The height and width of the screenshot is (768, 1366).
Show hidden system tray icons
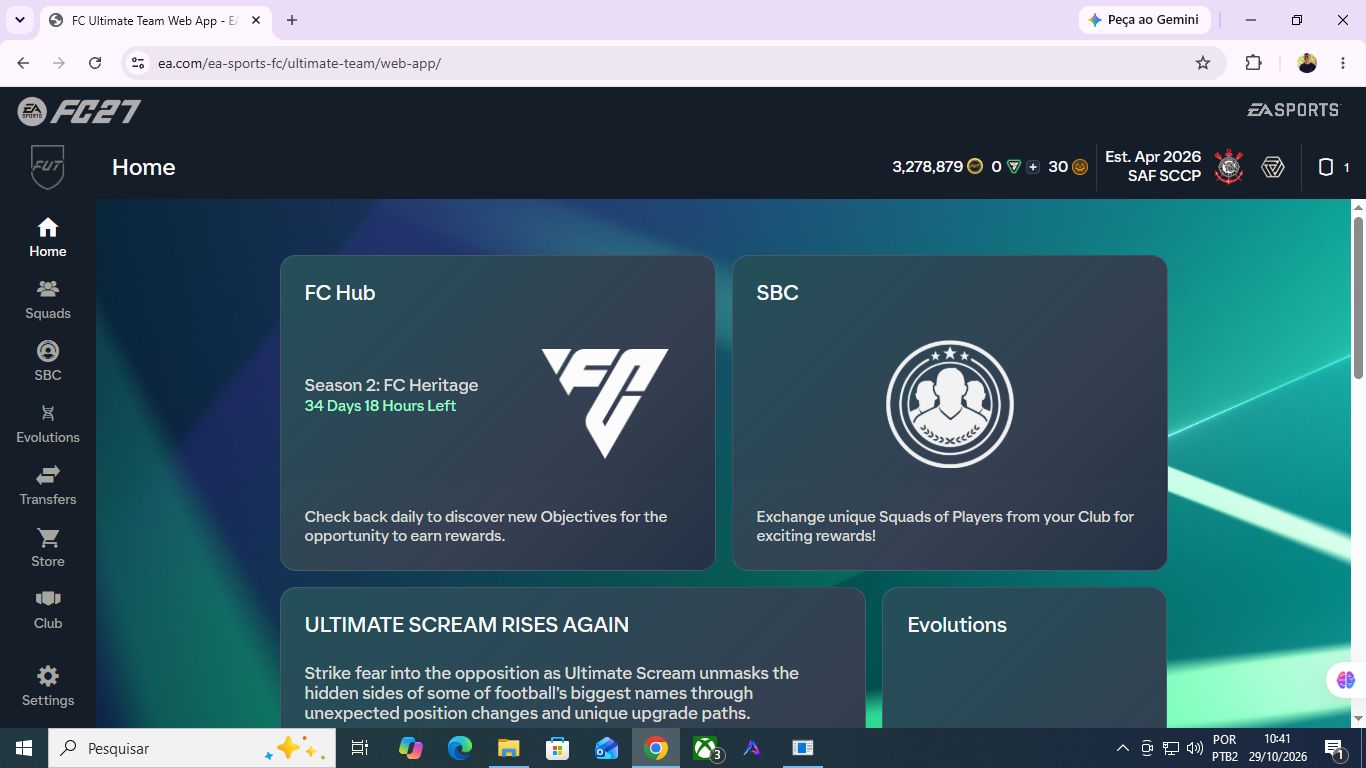point(1122,748)
